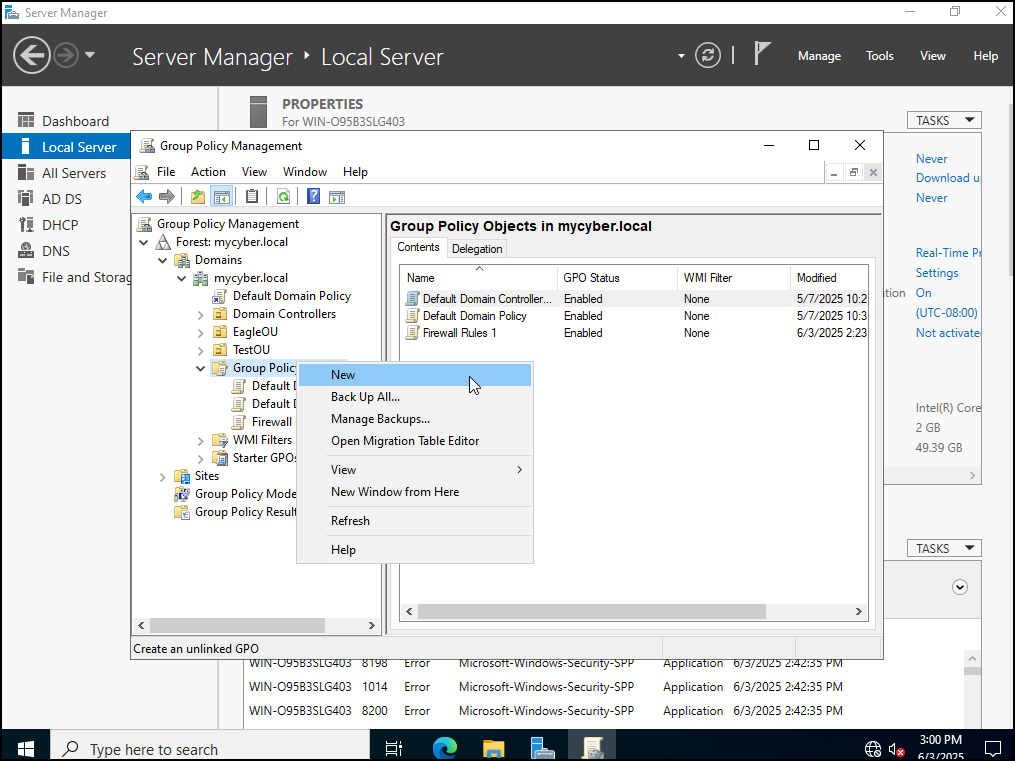The image size is (1015, 761).
Task: Click the AD DS sidebar icon
Action: (26, 198)
